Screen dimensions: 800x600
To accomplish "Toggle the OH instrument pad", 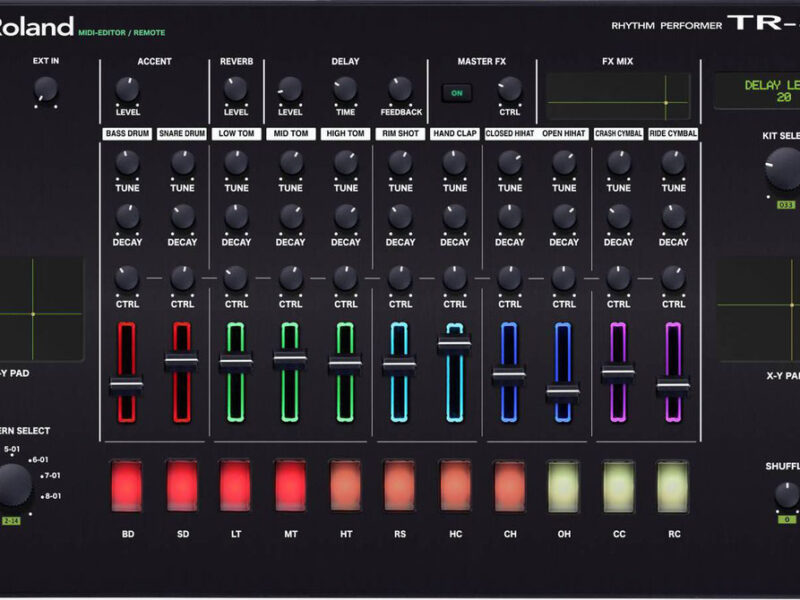I will [x=564, y=486].
